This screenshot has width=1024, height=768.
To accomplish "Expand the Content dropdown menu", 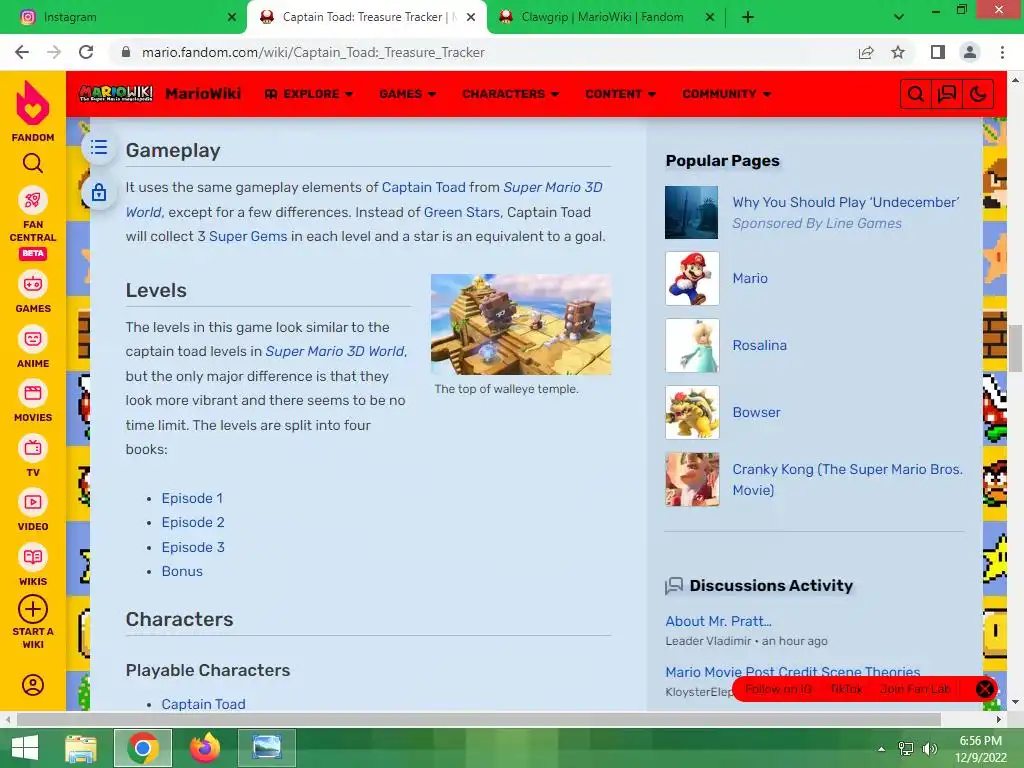I will [620, 94].
